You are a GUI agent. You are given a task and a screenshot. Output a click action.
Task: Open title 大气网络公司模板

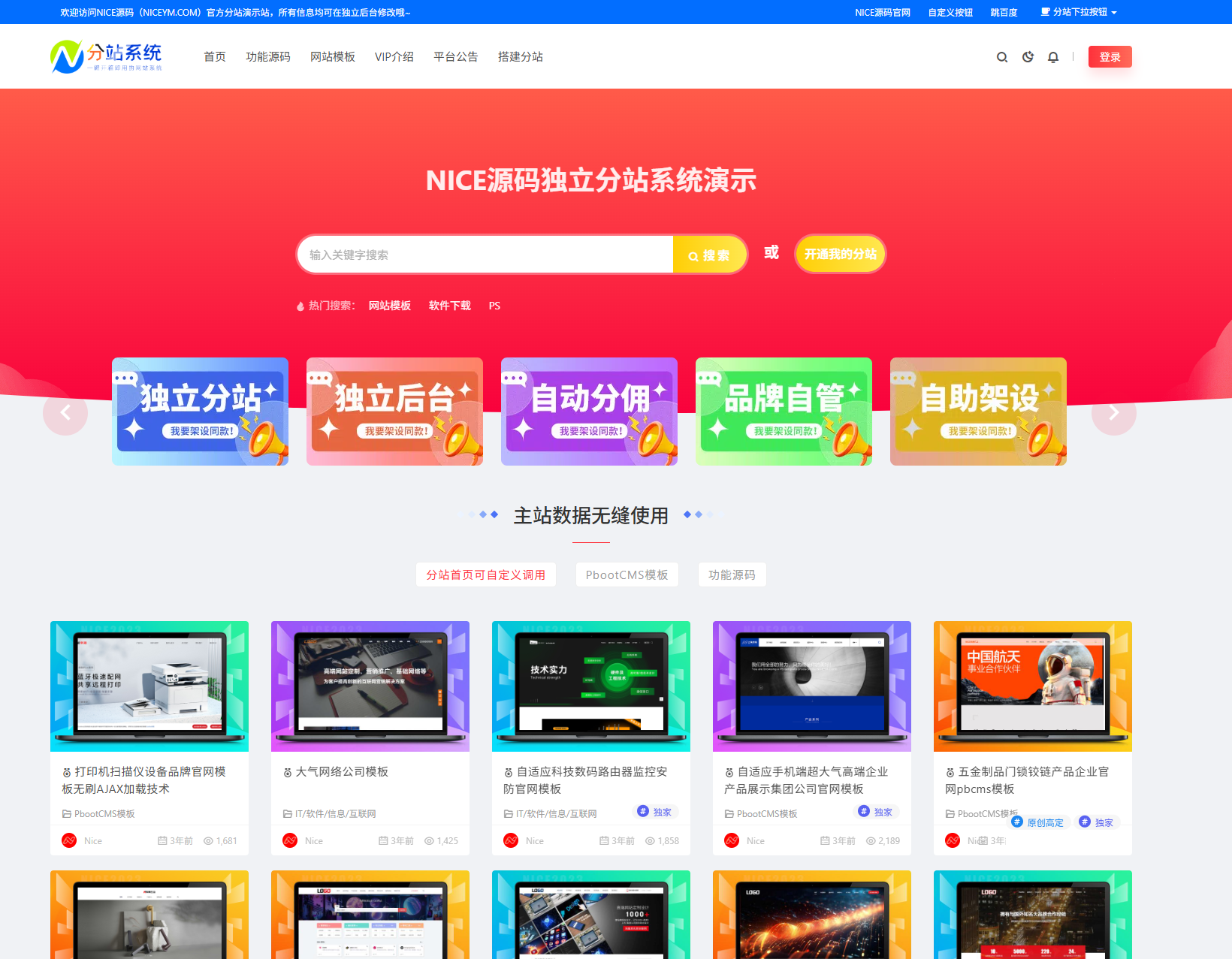coord(342,772)
